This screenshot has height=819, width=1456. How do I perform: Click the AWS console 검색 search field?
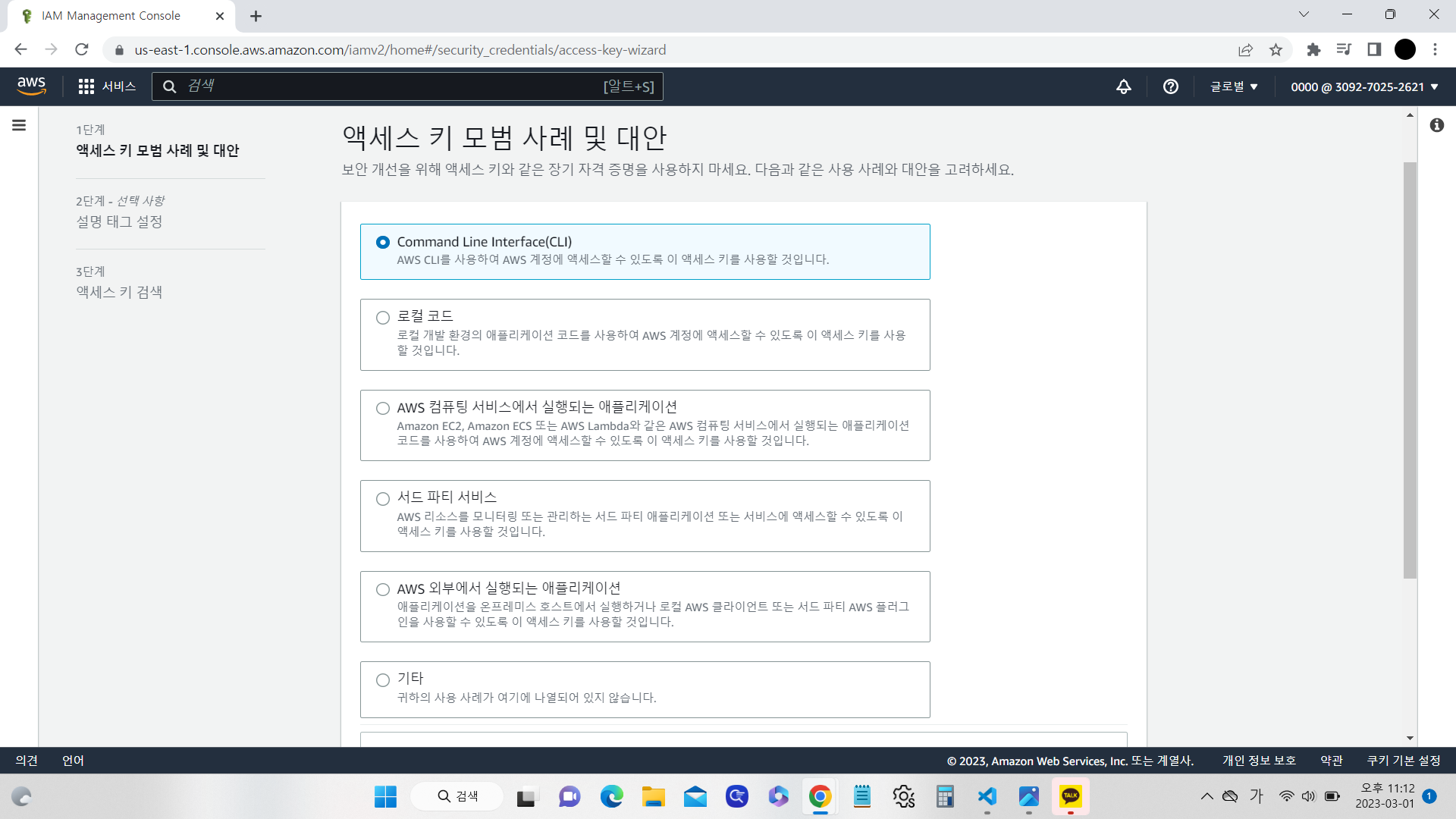click(407, 86)
